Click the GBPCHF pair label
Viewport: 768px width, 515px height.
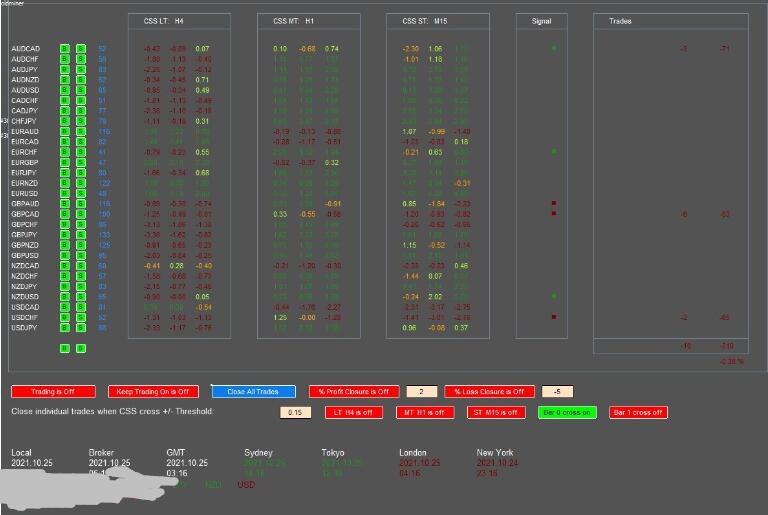click(25, 224)
